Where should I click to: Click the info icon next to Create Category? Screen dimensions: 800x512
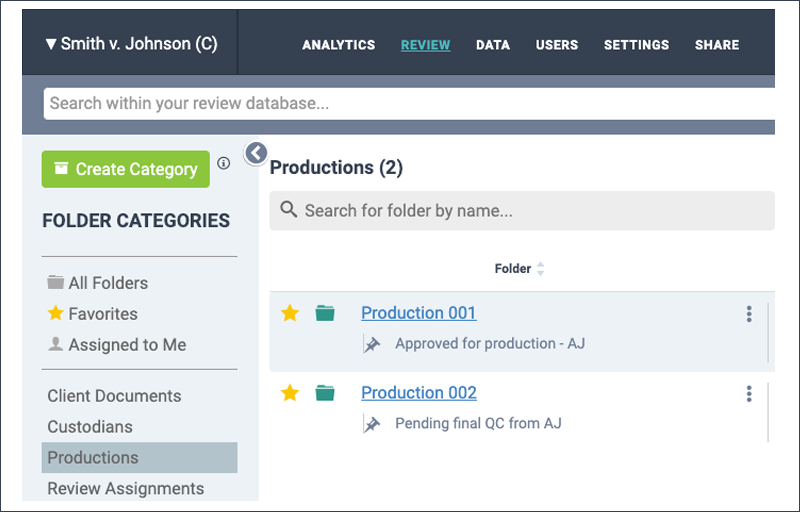coord(223,163)
